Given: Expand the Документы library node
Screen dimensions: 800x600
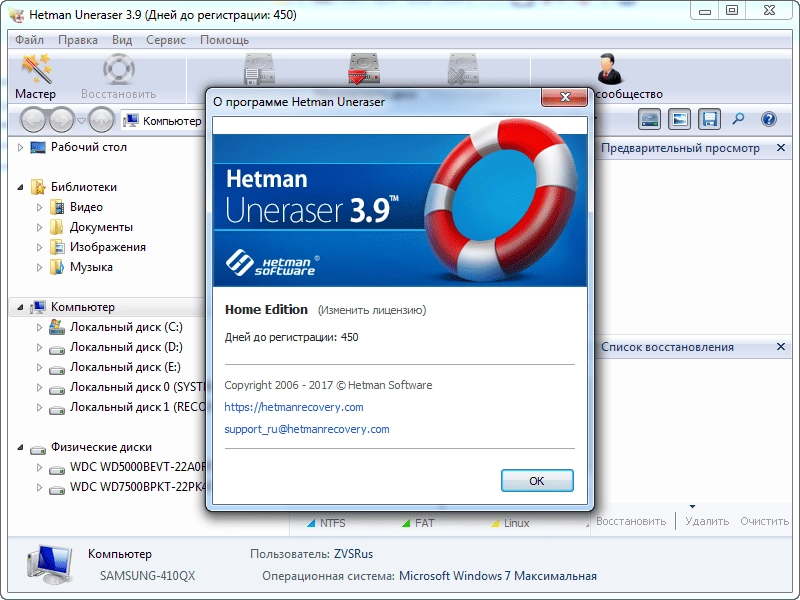Looking at the screenshot, I should tap(39, 227).
